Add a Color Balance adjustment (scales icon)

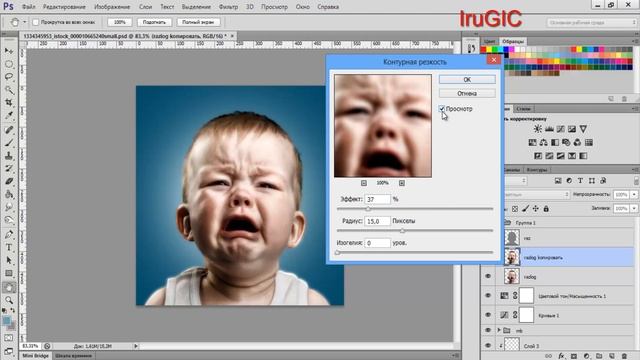pyautogui.click(x=544, y=142)
